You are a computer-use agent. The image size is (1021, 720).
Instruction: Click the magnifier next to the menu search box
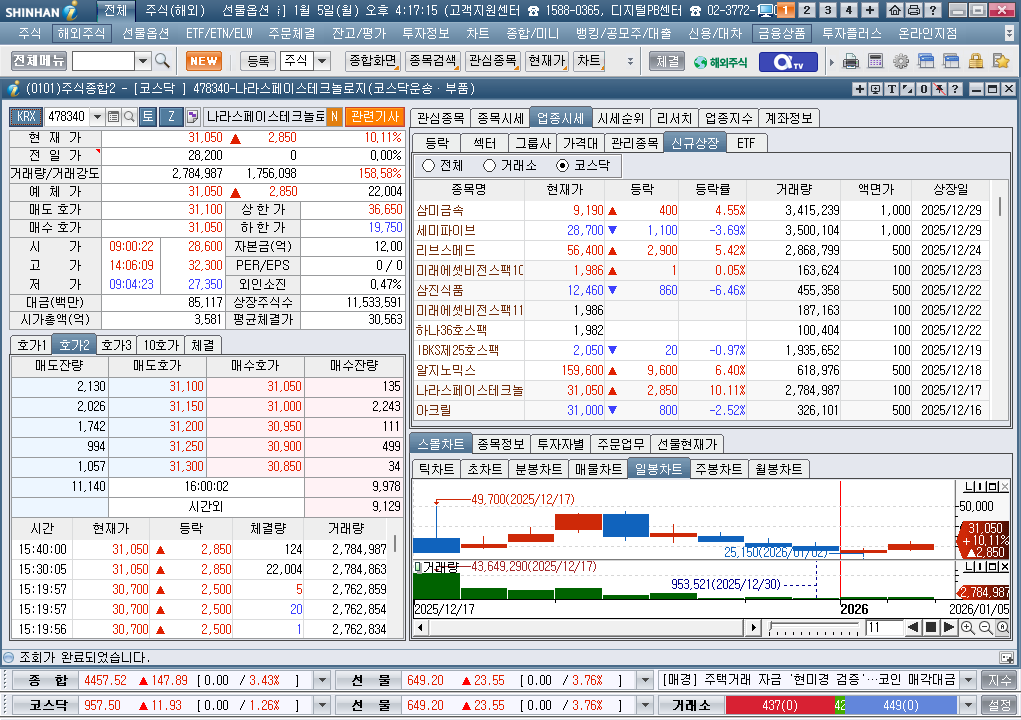coord(162,61)
